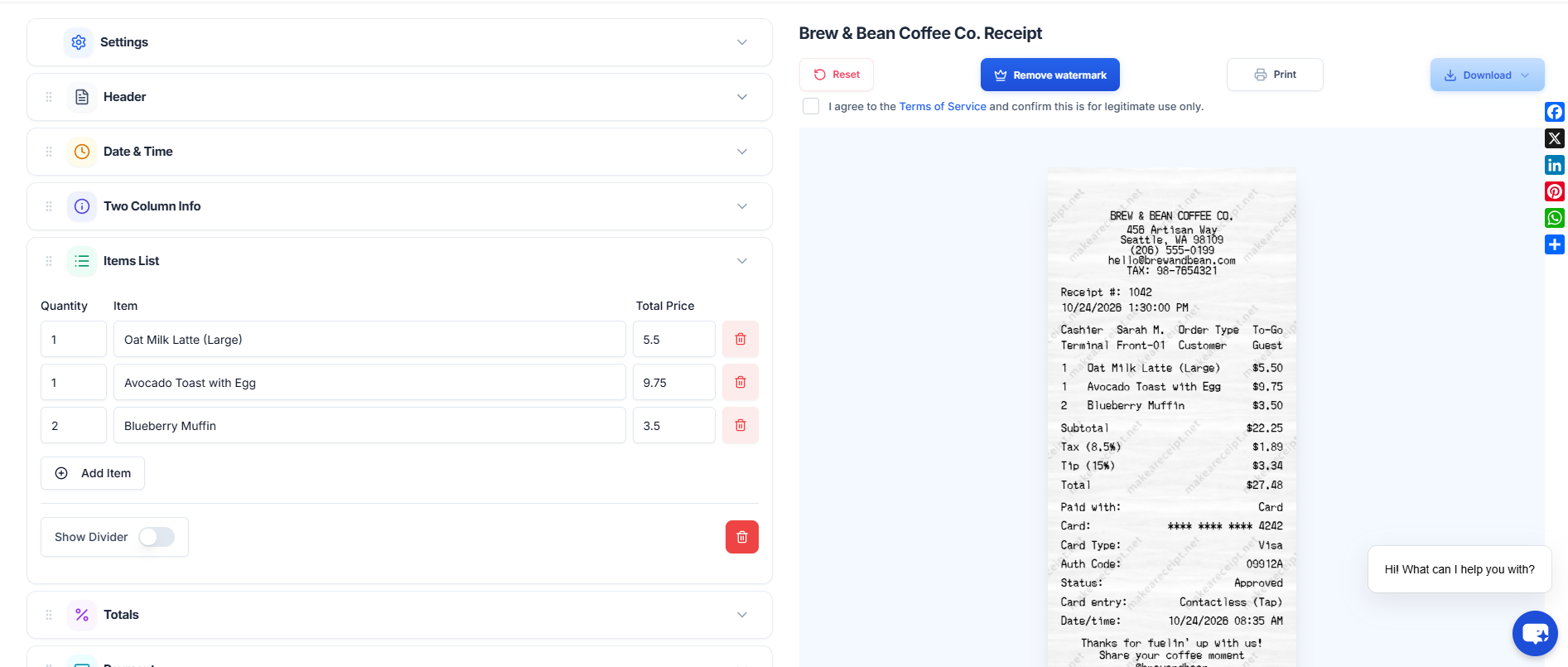Edit the 3.5 total price field
Viewport: 1568px width, 667px height.
point(674,425)
